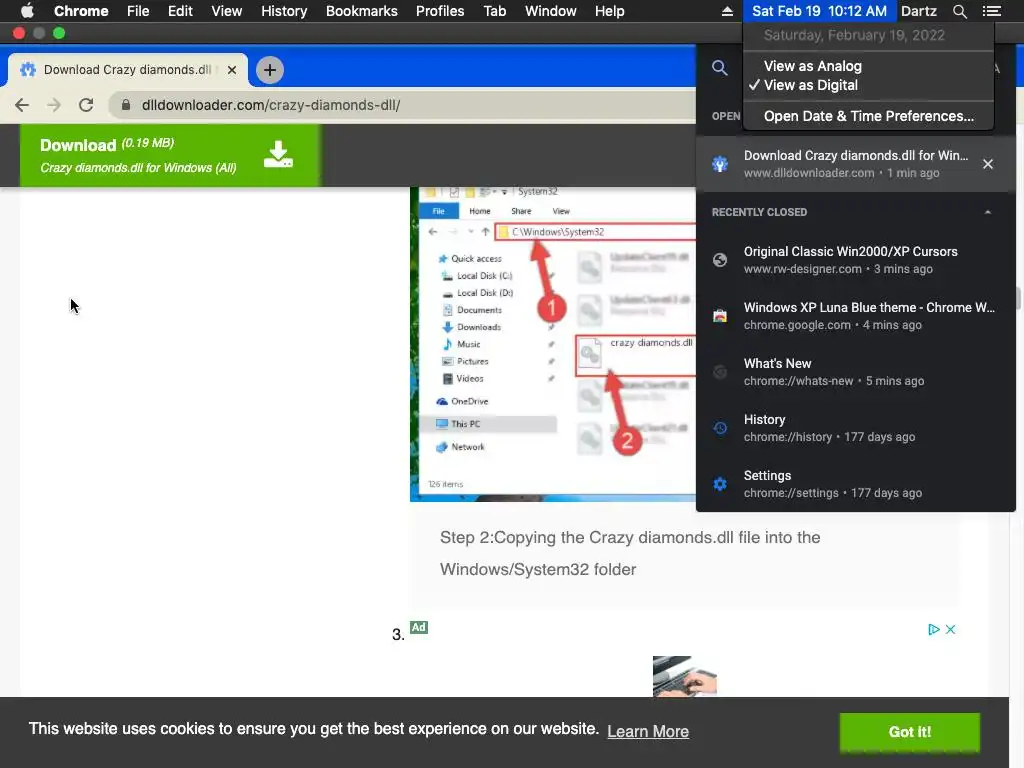
Task: Reopen Settings recently closed tab
Action: (856, 484)
